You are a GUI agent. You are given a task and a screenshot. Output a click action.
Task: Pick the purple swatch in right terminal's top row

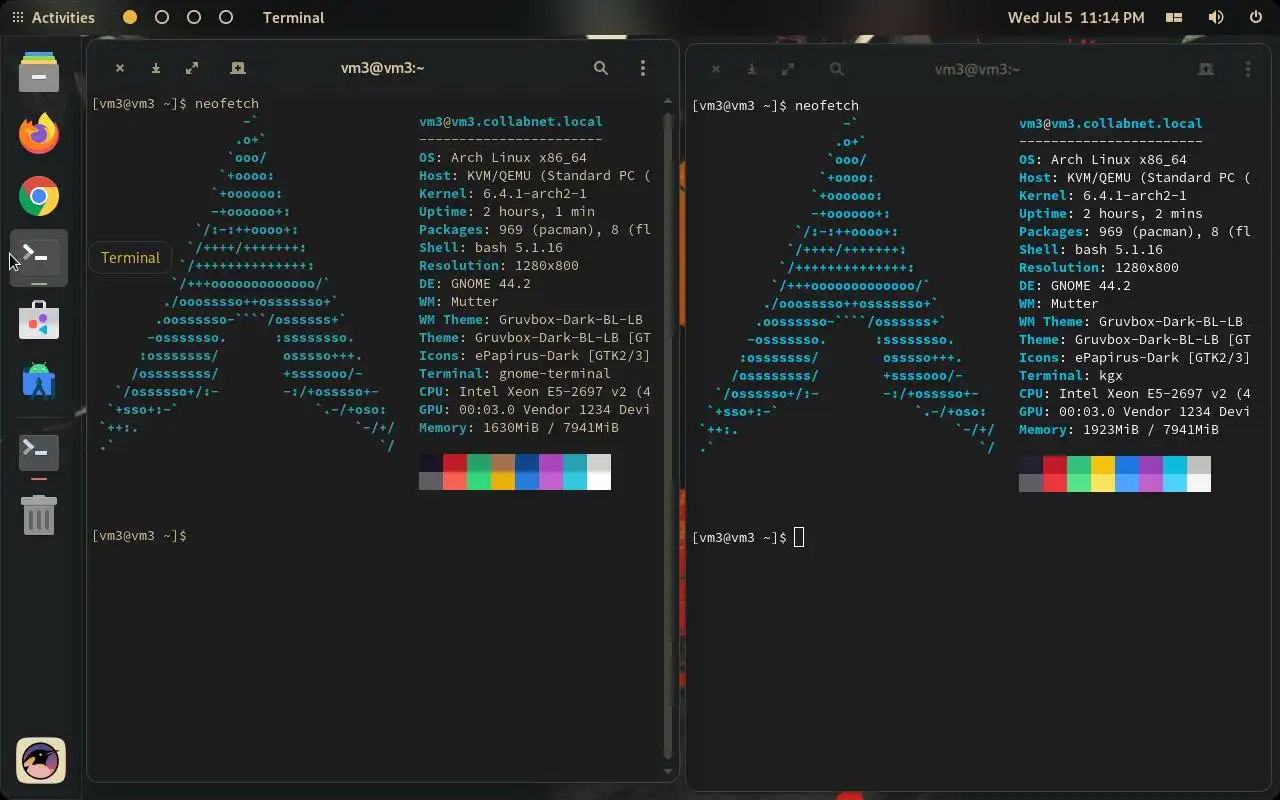tap(1151, 465)
